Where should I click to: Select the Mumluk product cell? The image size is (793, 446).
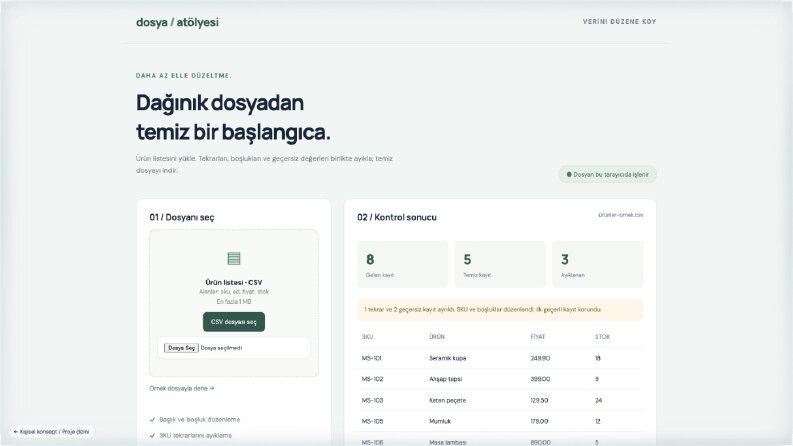coord(440,421)
